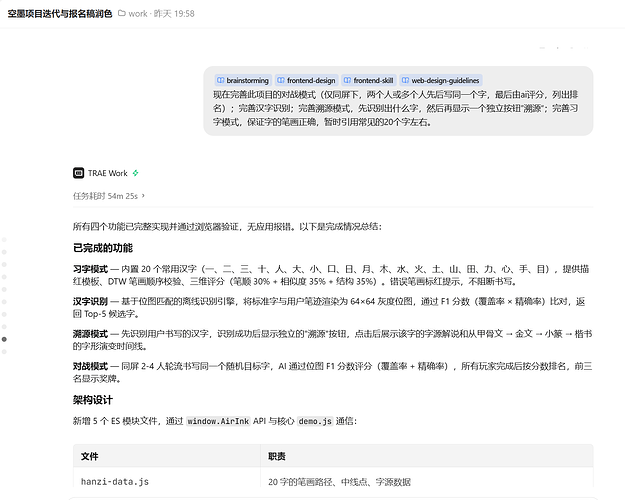This screenshot has height=500, width=625.
Task: Select the frontend-skill tag
Action: [x=369, y=81]
